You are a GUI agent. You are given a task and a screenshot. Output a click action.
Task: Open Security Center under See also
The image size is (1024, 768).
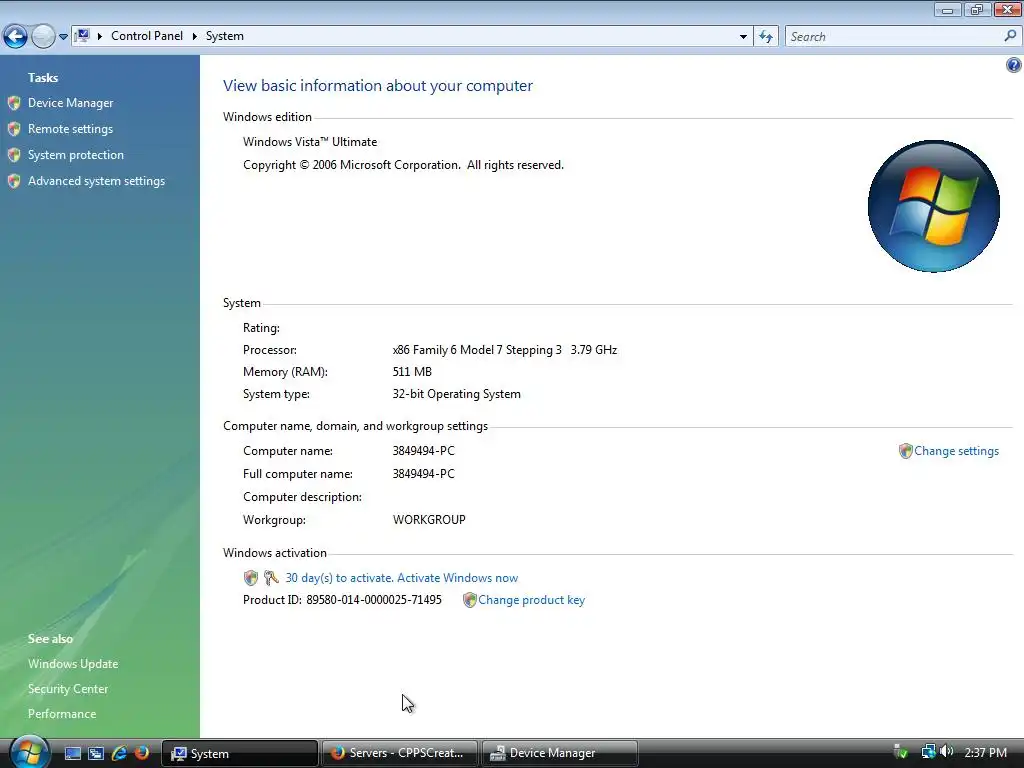point(68,689)
